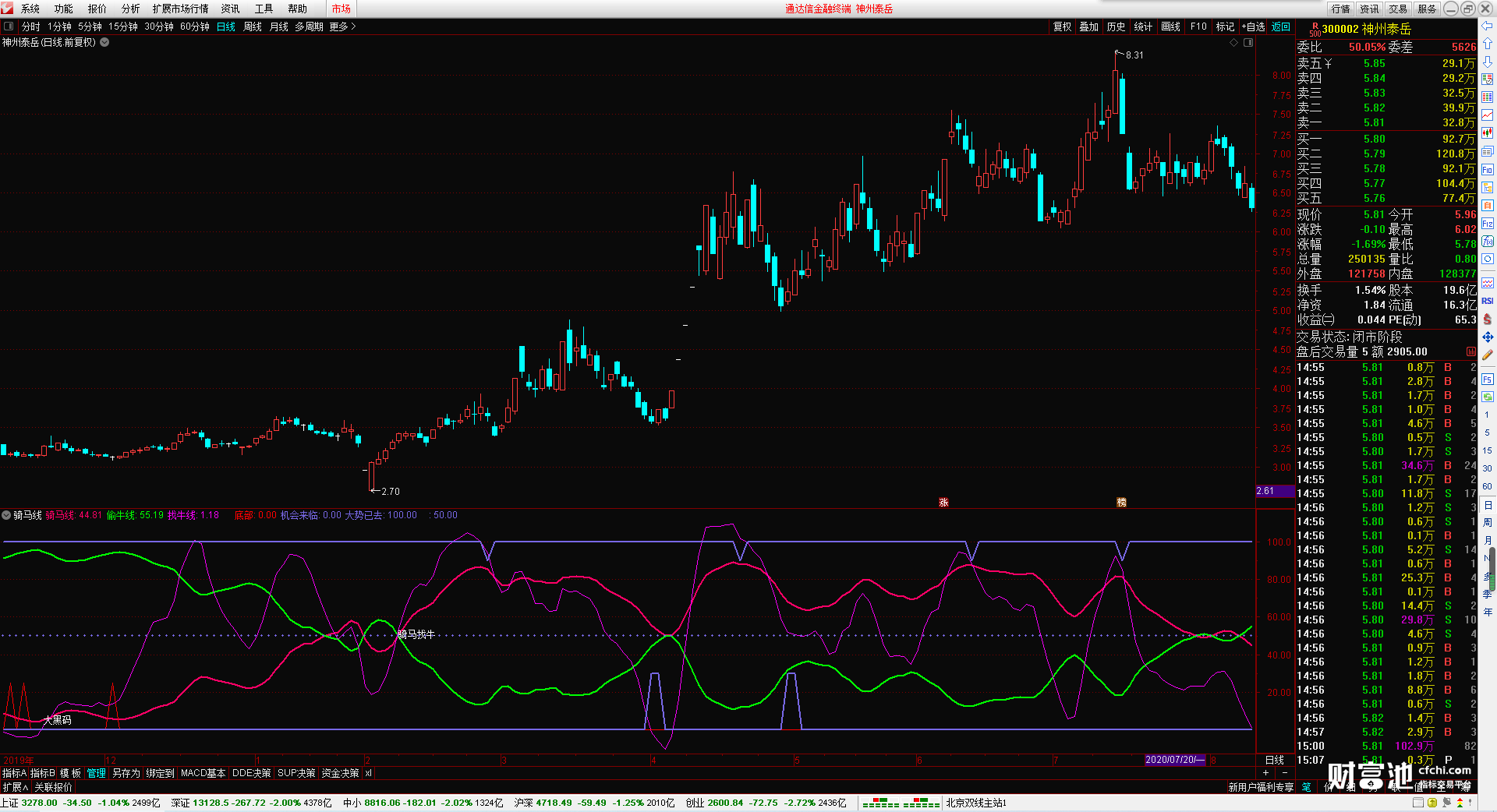Switch chart period to 60分钟

[195, 26]
